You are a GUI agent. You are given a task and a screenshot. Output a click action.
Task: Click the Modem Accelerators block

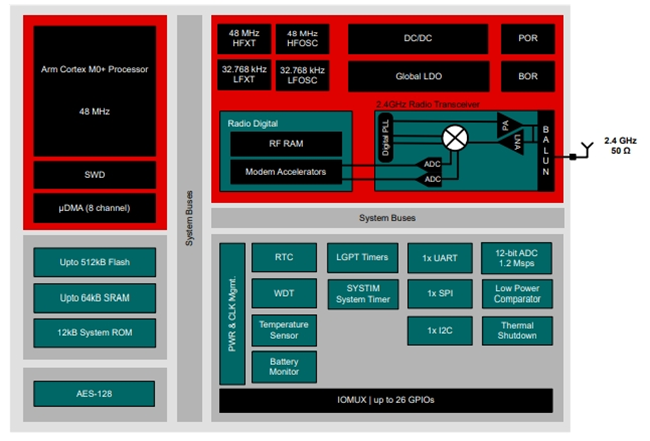tap(286, 172)
